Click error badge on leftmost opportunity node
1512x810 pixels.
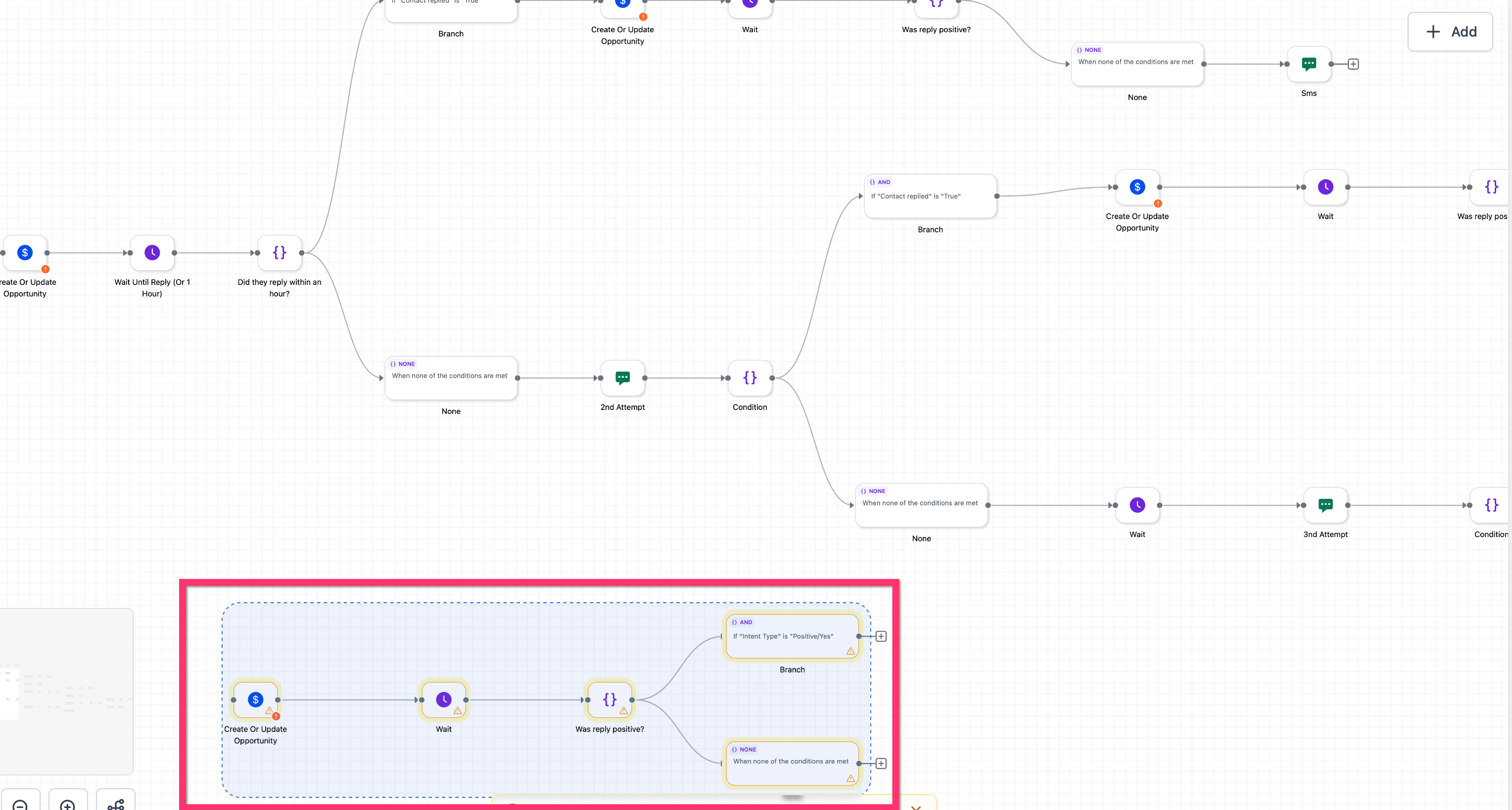pyautogui.click(x=45, y=269)
